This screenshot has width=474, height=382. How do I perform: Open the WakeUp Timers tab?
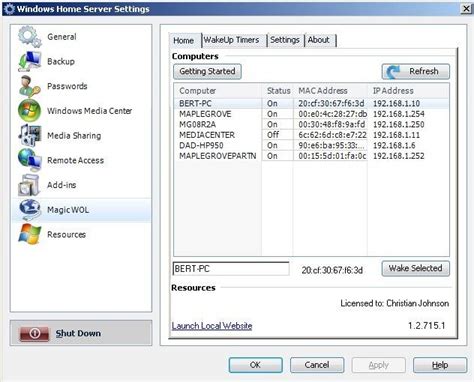[x=232, y=40]
